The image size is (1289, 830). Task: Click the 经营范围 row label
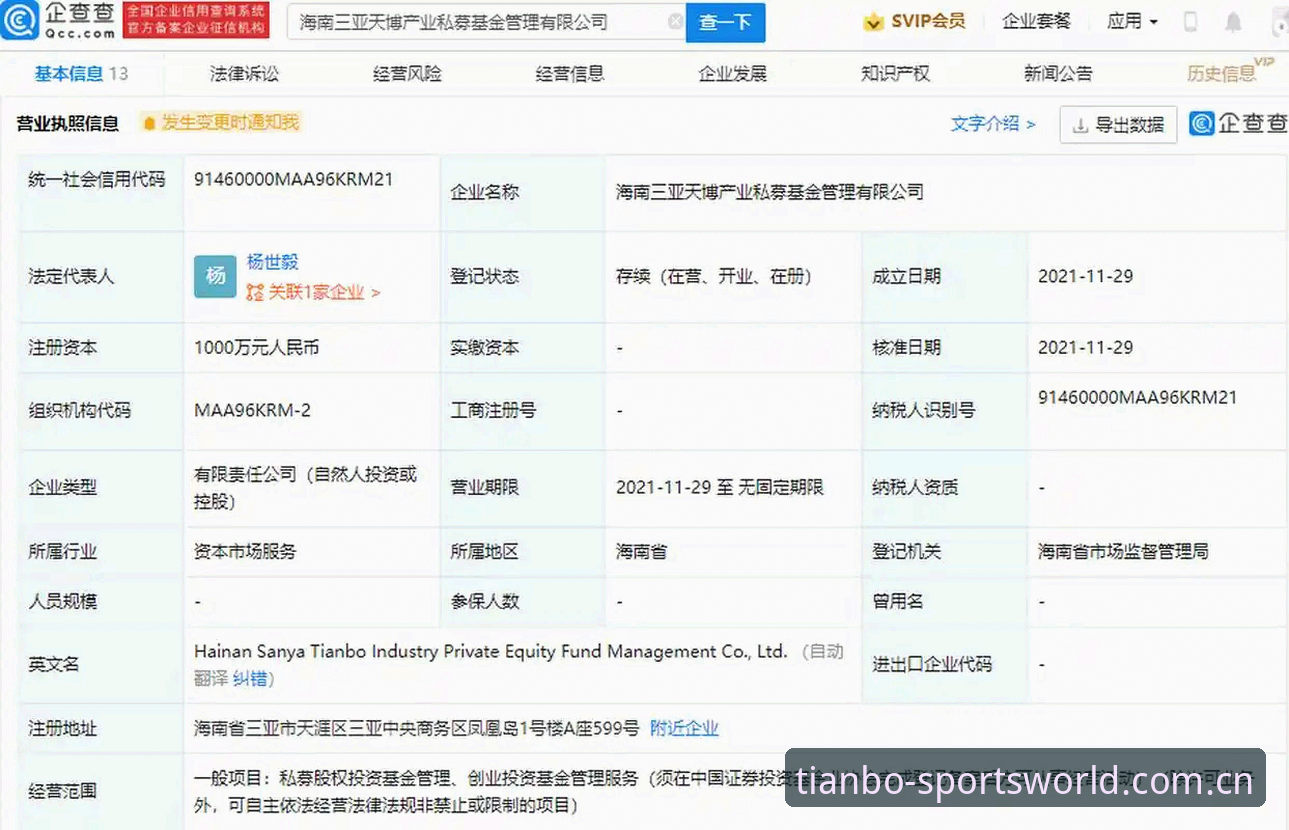(x=63, y=790)
